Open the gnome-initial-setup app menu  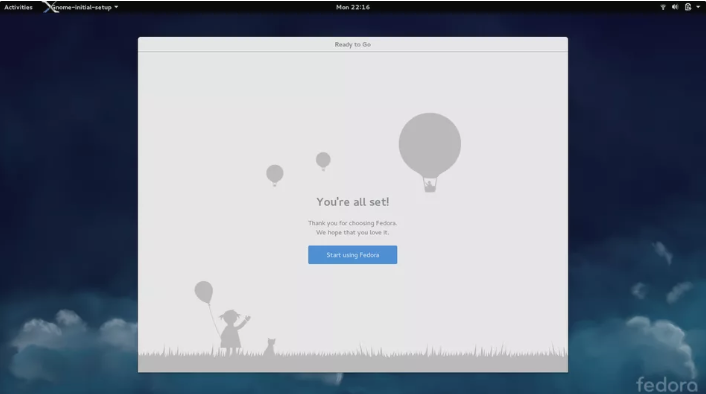(81, 7)
